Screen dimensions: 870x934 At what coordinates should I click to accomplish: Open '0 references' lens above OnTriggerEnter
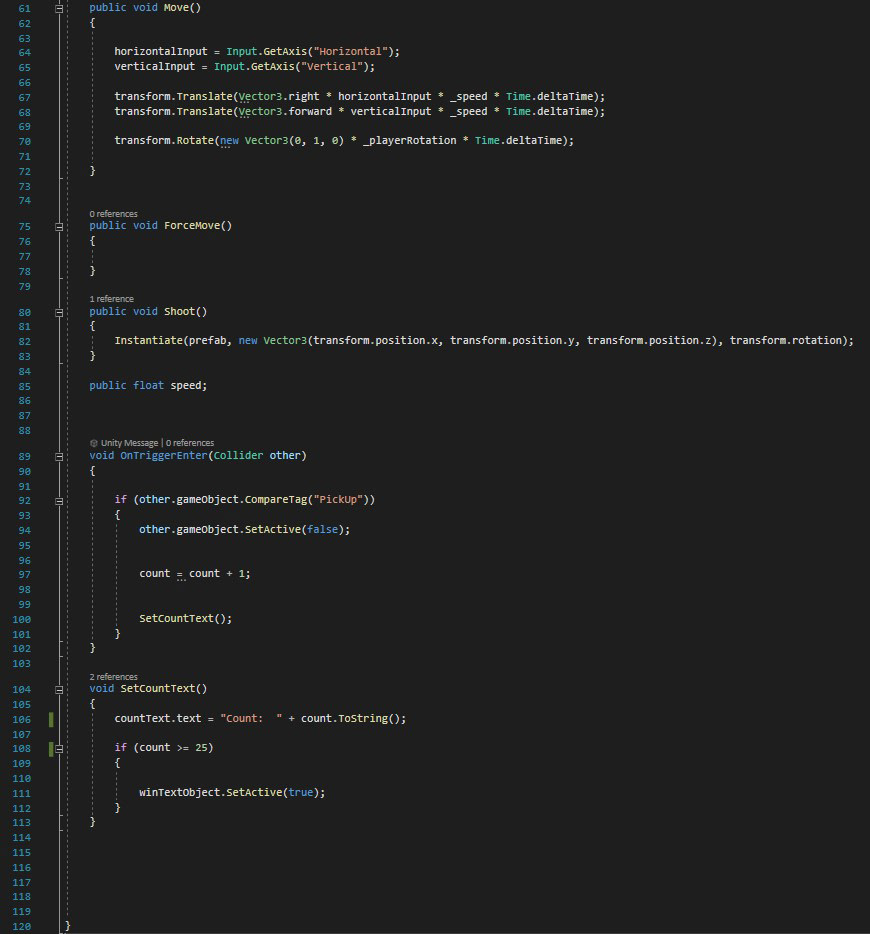[189, 443]
